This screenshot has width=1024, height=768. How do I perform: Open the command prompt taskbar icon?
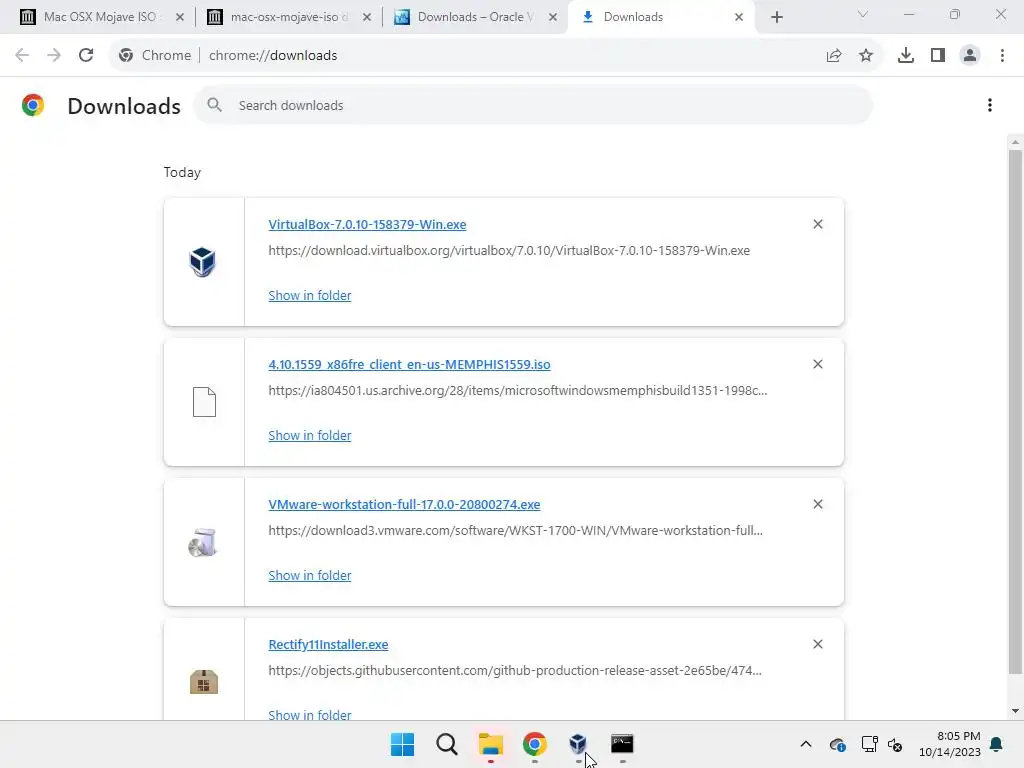622,744
